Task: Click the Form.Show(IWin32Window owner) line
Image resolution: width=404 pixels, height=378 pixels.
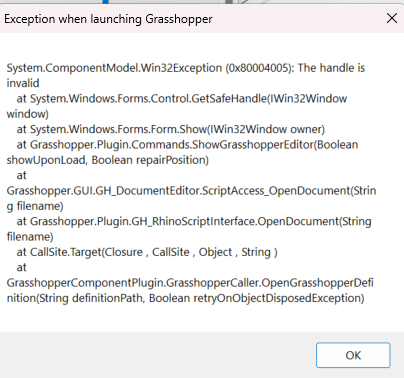Action: [171, 129]
